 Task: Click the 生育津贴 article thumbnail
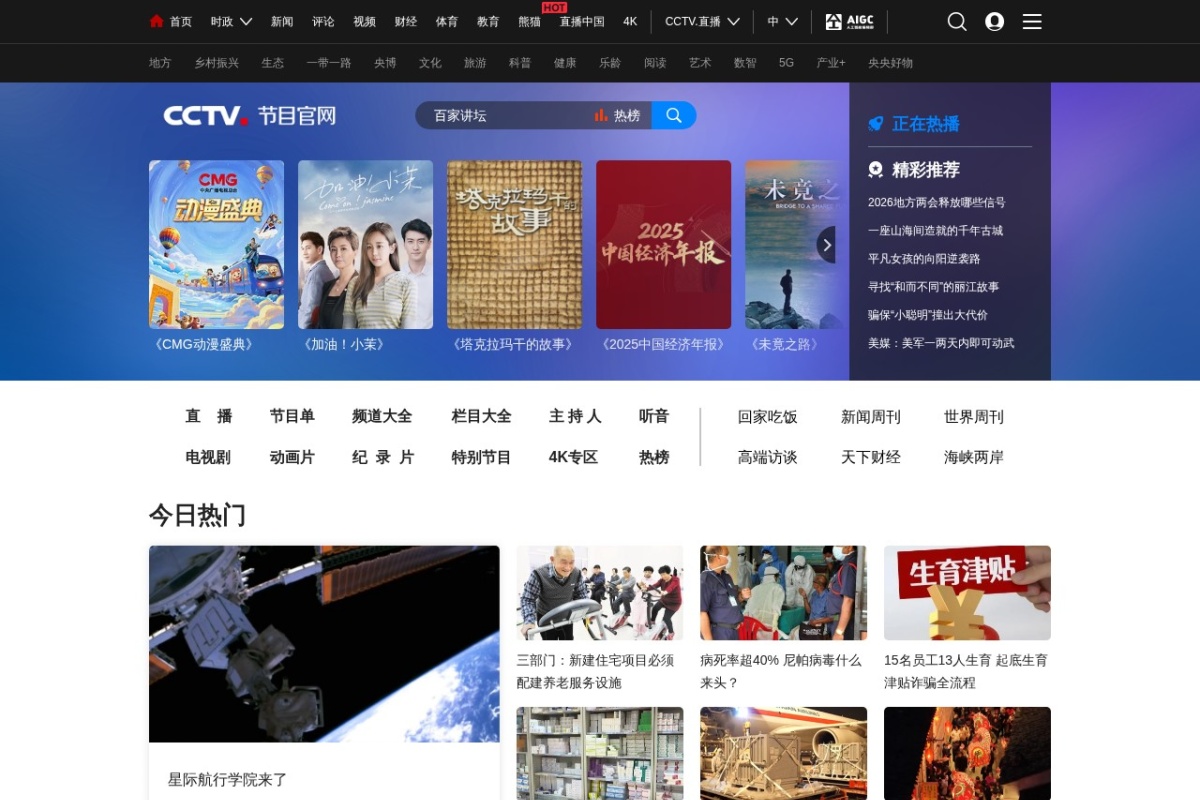(x=966, y=592)
